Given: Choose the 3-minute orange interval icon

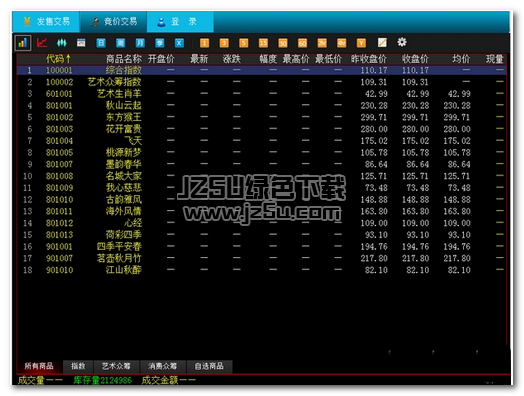Looking at the screenshot, I should pyautogui.click(x=224, y=43).
